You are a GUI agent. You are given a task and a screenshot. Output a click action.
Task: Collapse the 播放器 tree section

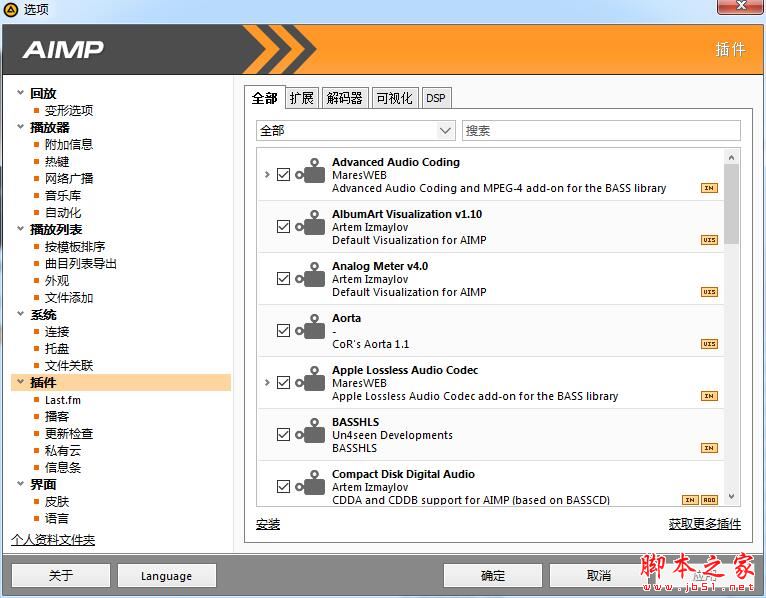coord(21,127)
